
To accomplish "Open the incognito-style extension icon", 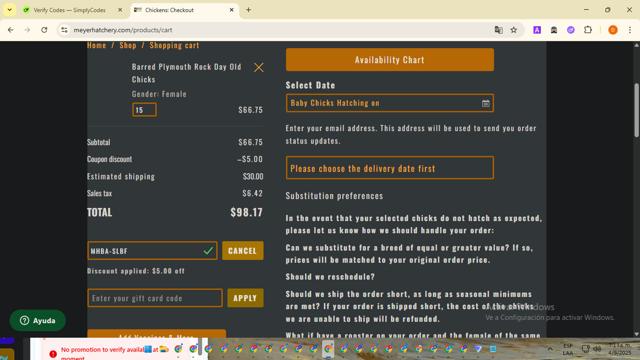I will point(554,30).
